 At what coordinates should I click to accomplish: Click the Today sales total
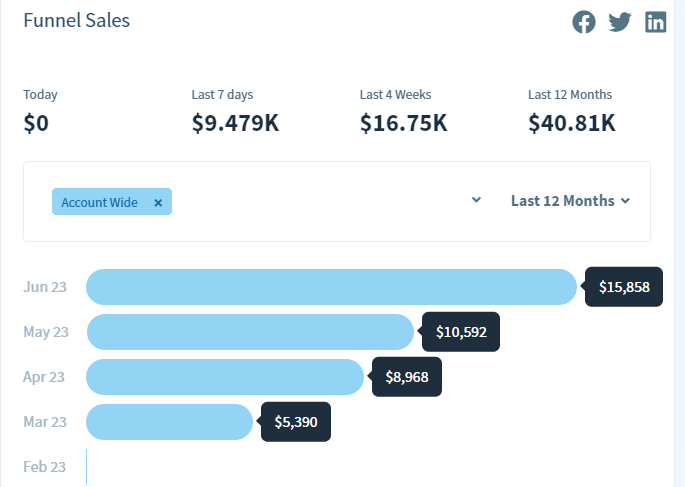(x=36, y=123)
